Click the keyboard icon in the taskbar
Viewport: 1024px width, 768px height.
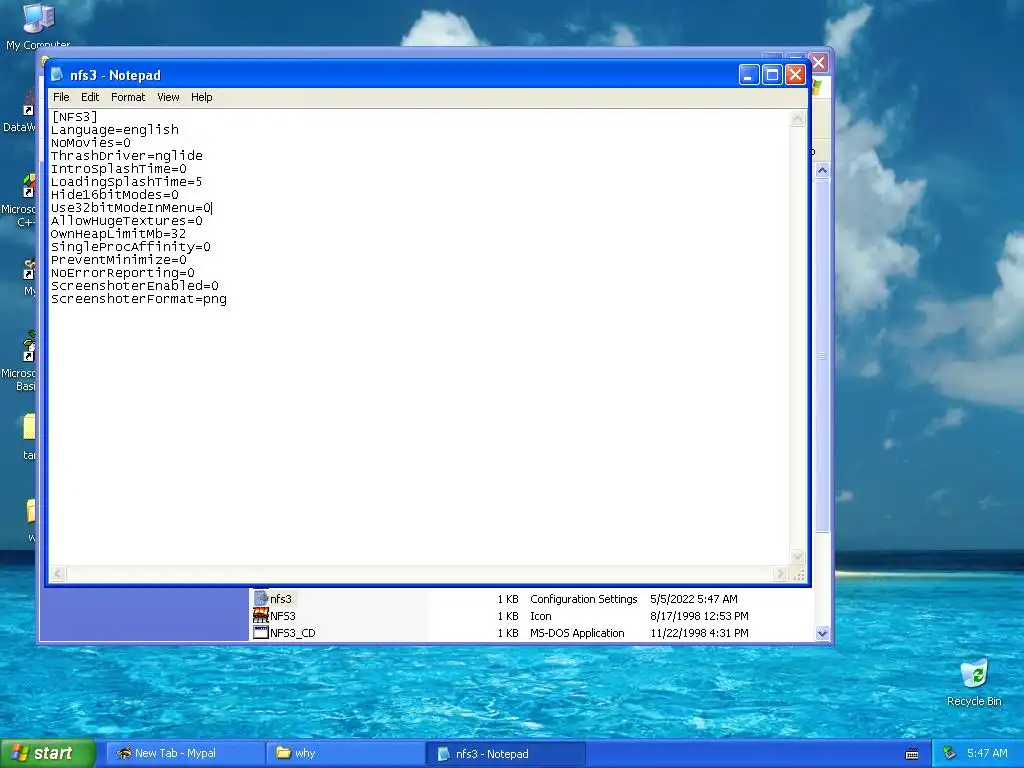click(912, 754)
